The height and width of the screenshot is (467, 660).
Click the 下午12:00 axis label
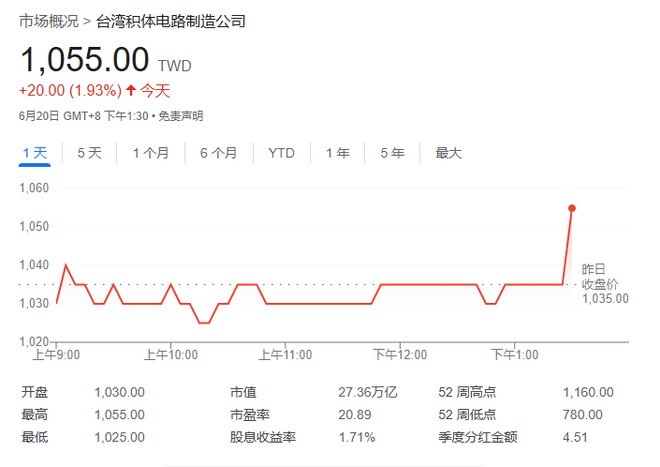point(399,355)
